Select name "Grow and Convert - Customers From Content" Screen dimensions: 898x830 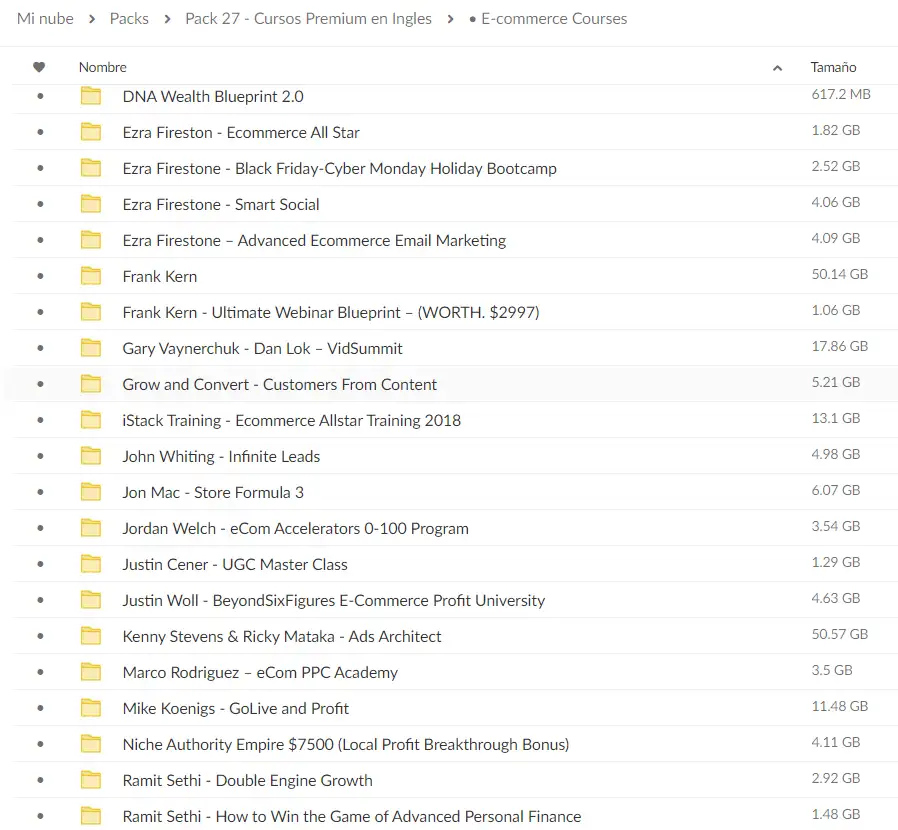[x=279, y=384]
